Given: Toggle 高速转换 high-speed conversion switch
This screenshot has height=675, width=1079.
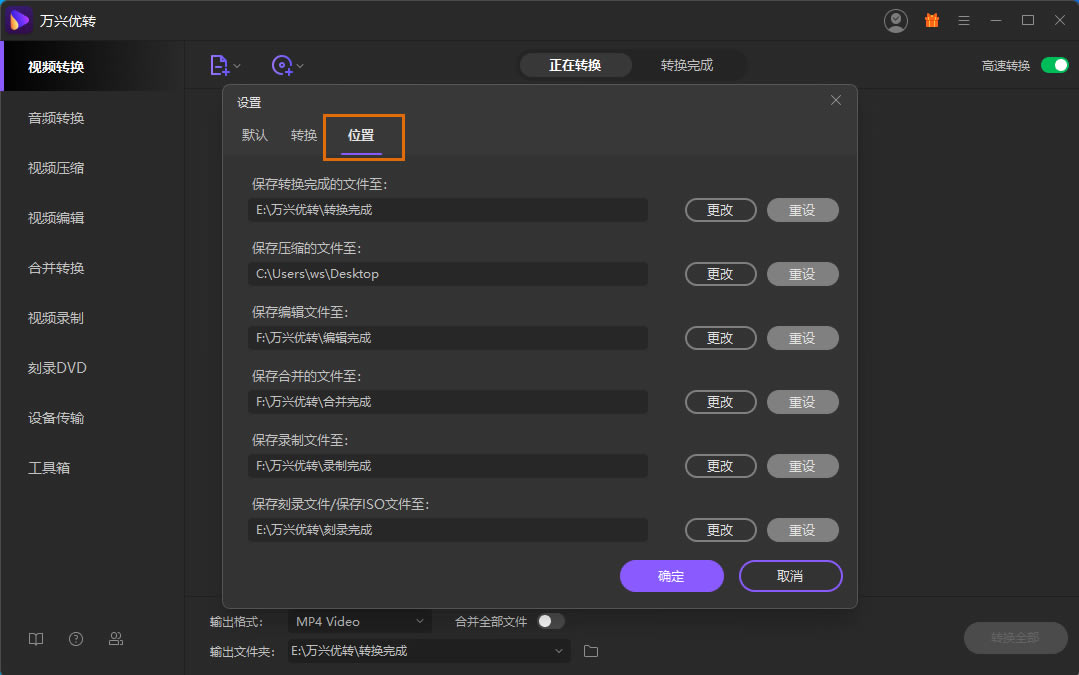Looking at the screenshot, I should pos(1053,64).
